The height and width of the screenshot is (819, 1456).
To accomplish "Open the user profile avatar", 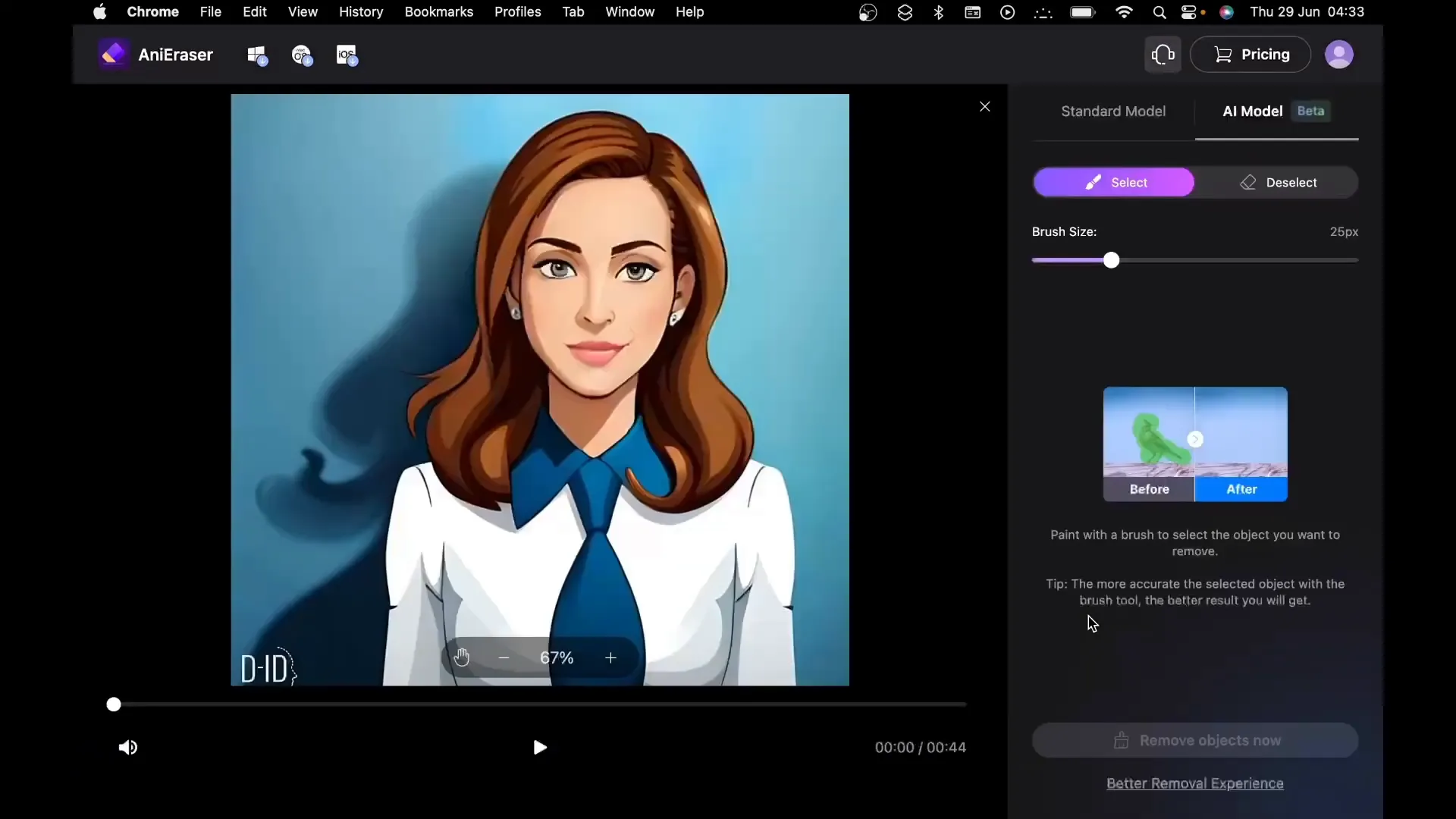I will pyautogui.click(x=1338, y=55).
